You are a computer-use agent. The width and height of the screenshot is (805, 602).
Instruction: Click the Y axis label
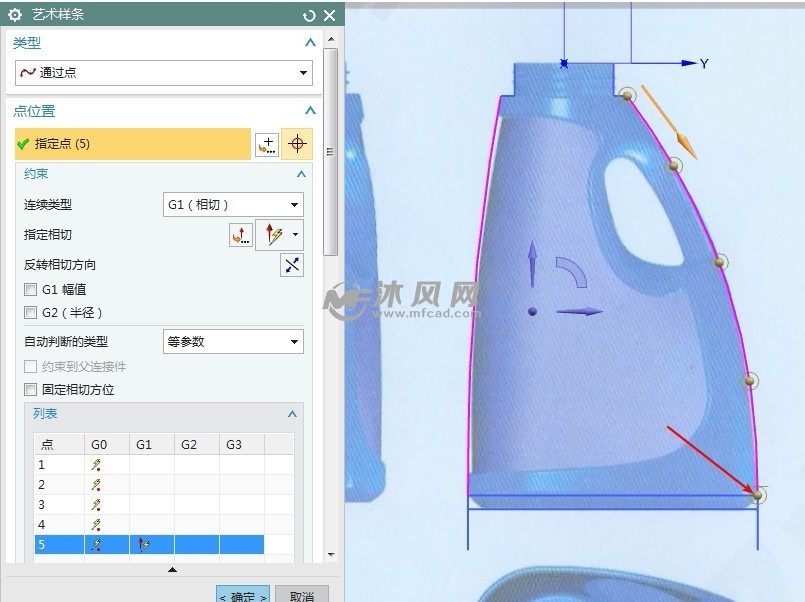coord(704,64)
